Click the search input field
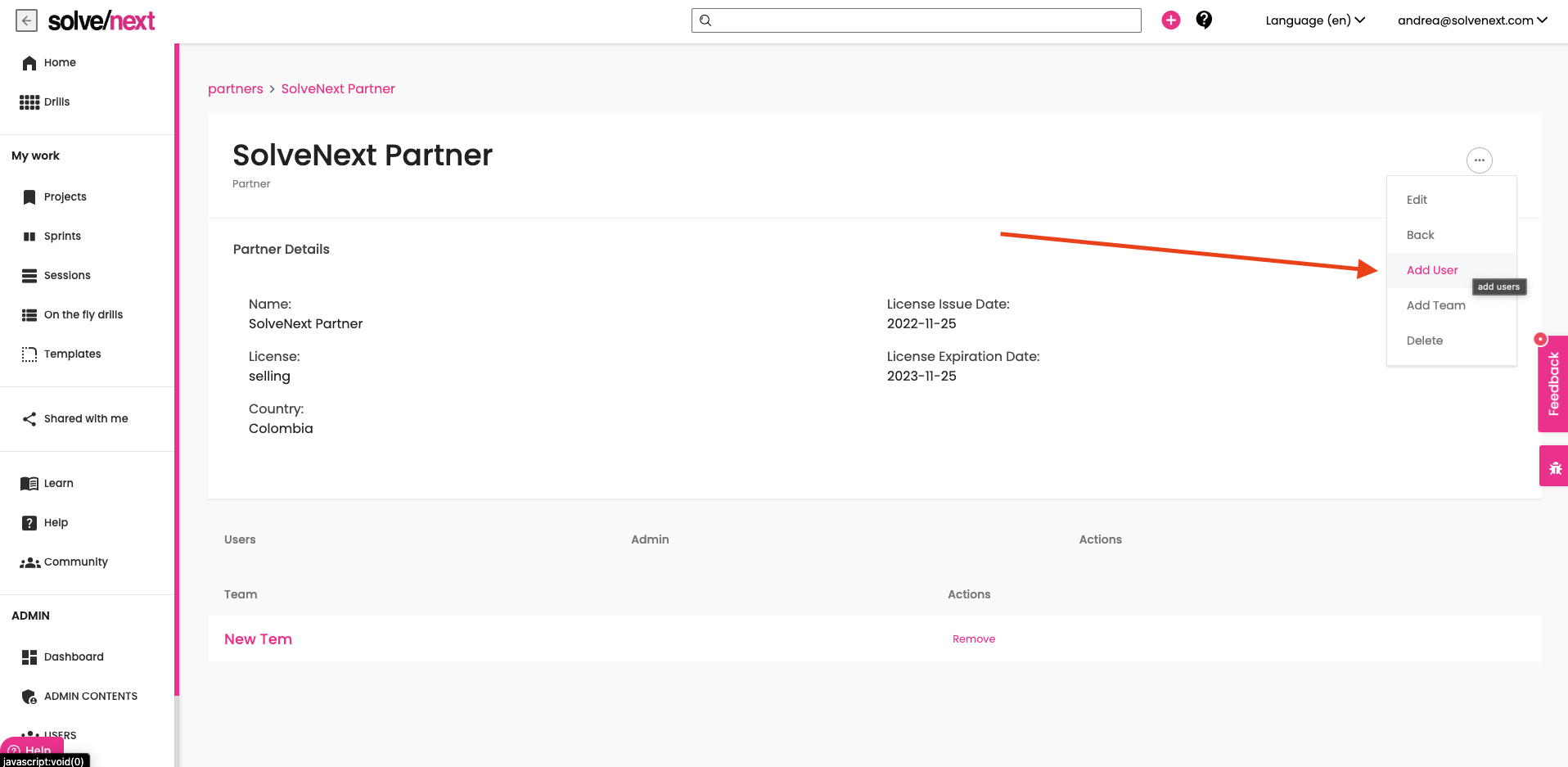Image resolution: width=1568 pixels, height=767 pixels. [917, 20]
